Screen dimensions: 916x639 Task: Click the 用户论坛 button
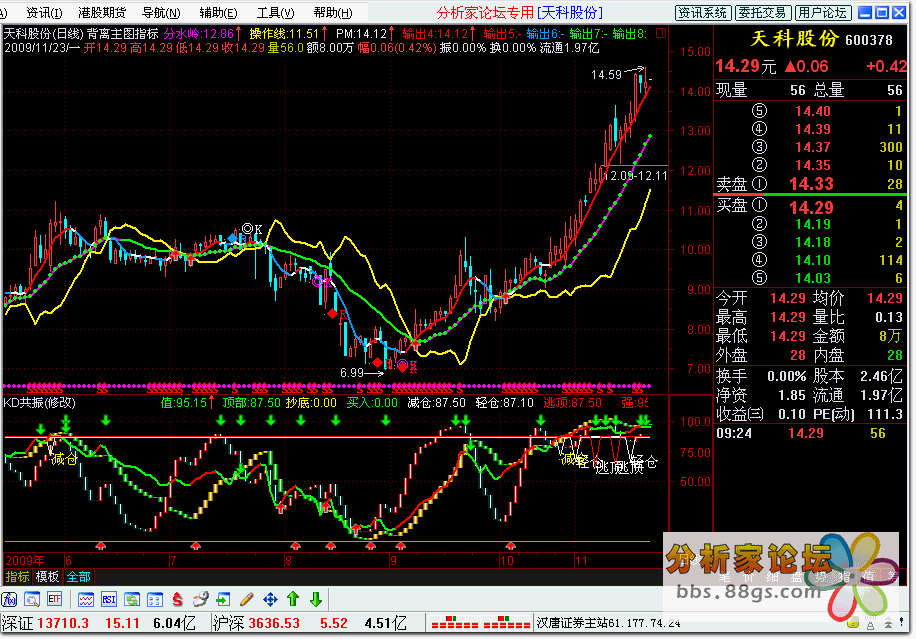[x=823, y=13]
